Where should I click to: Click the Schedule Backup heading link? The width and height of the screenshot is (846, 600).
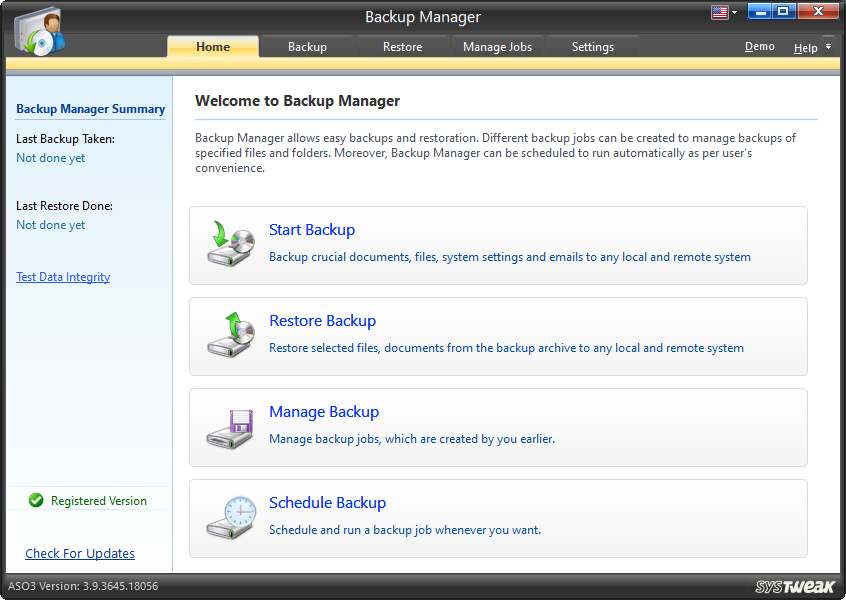(328, 503)
